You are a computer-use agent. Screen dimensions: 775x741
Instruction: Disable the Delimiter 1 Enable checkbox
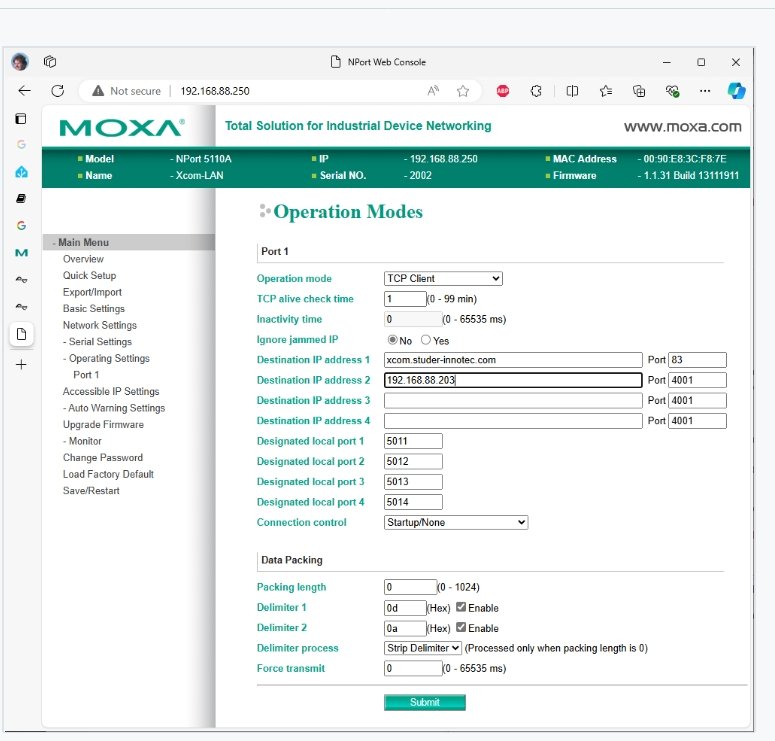coord(461,607)
